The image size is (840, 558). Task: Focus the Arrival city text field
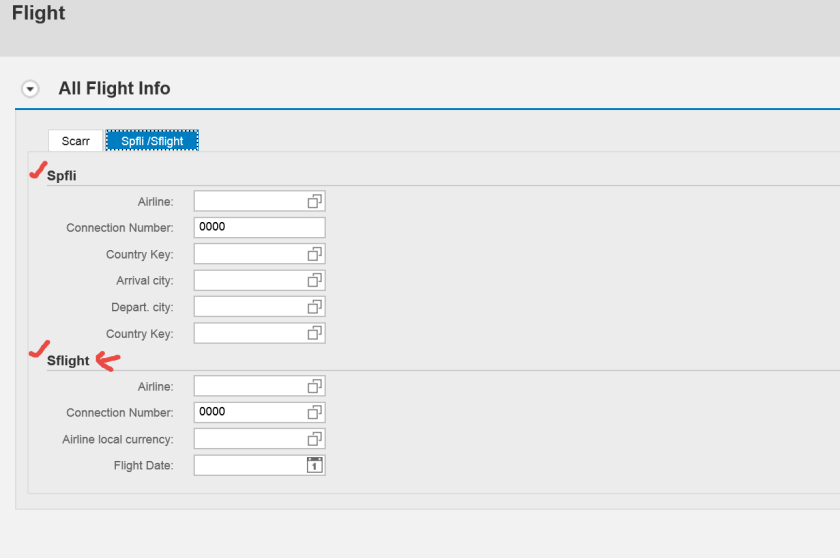pos(249,280)
